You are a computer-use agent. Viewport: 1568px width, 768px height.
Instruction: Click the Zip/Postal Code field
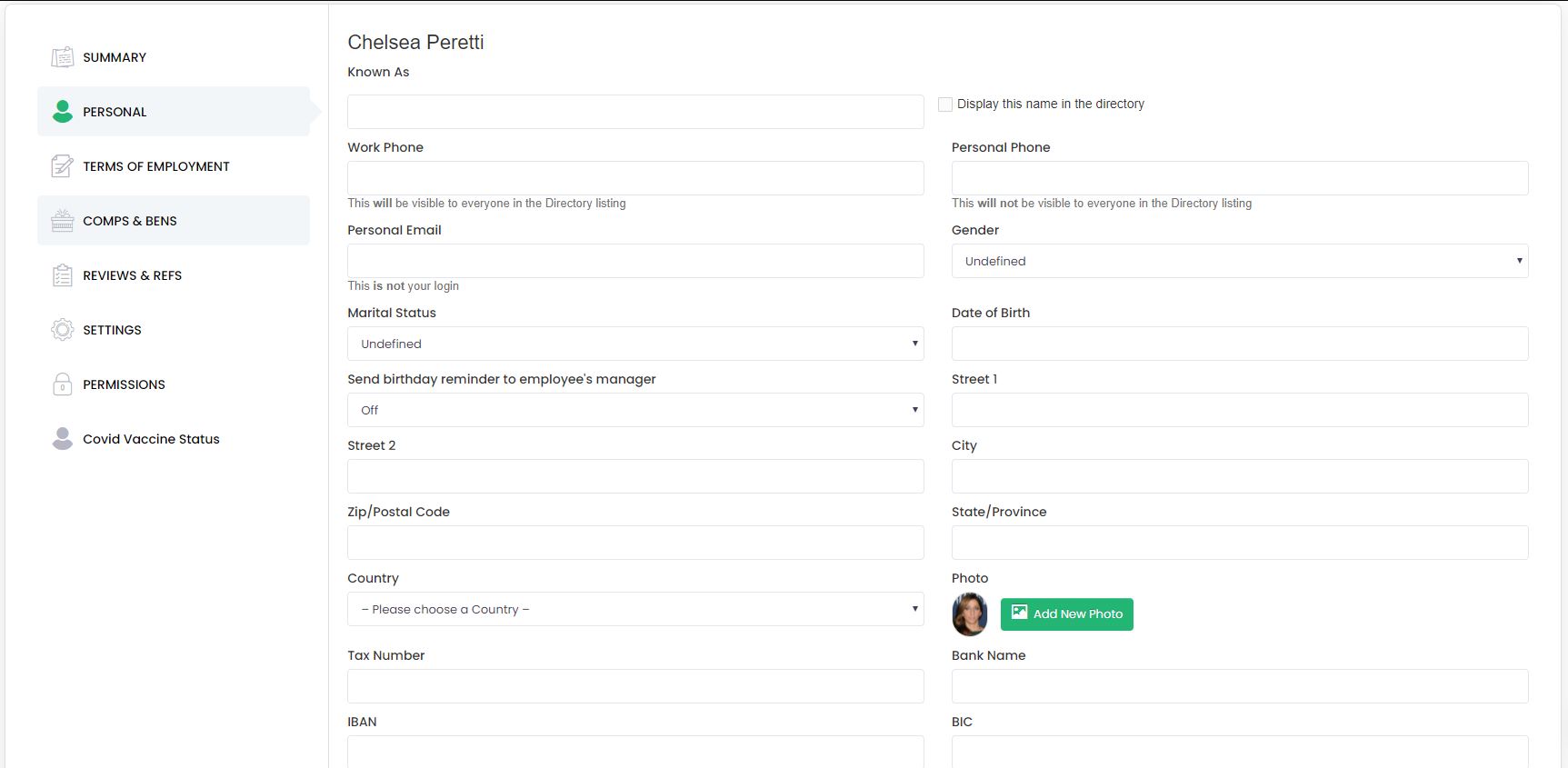point(635,543)
